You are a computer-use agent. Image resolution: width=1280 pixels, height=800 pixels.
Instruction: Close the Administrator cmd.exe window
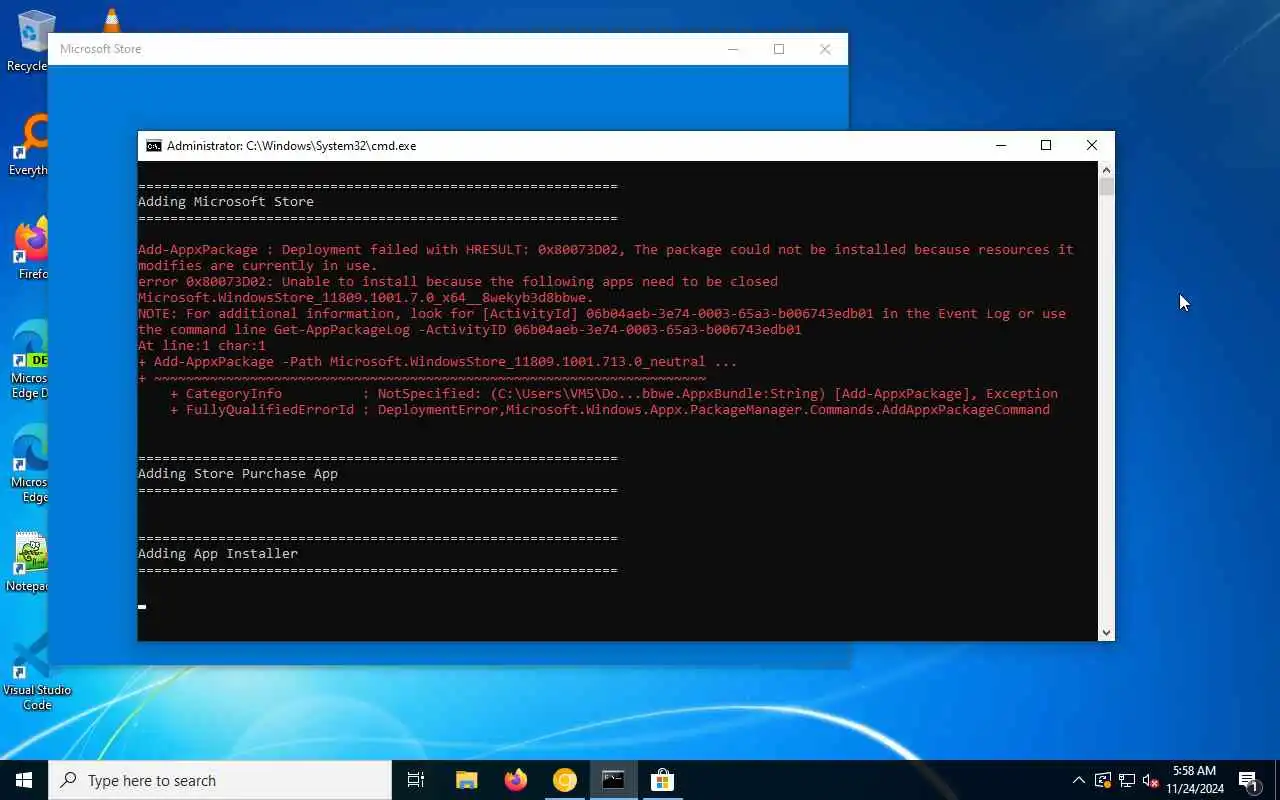[1091, 146]
